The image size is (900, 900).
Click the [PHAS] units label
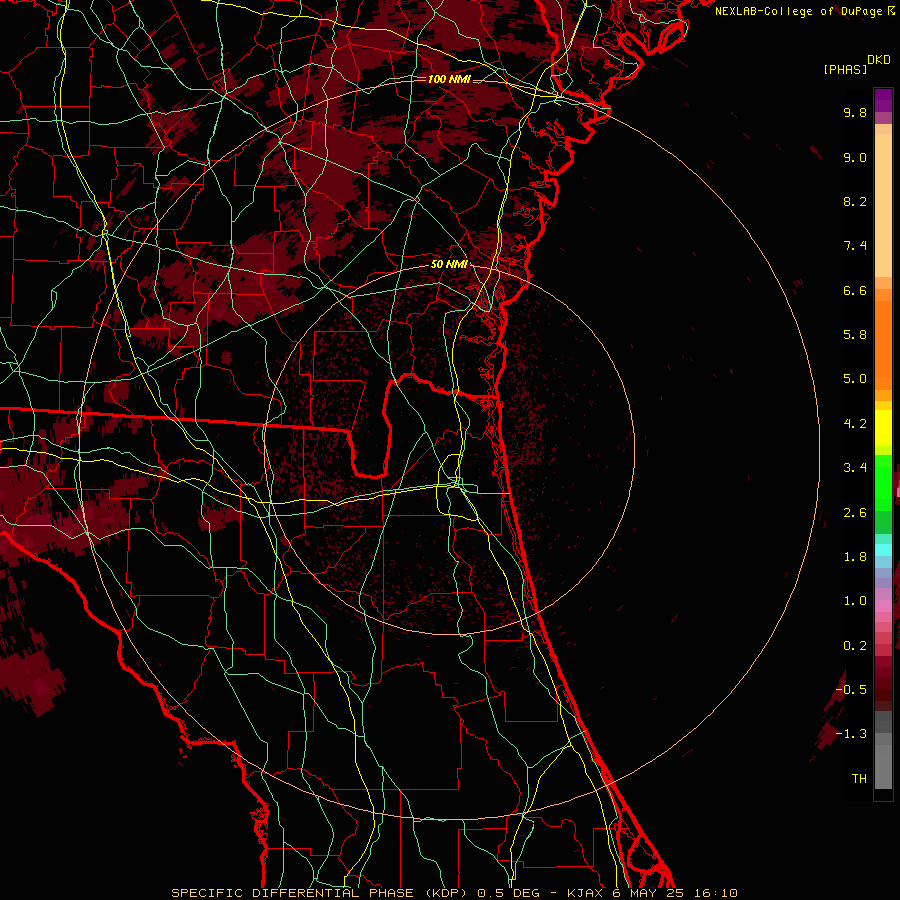[x=845, y=69]
